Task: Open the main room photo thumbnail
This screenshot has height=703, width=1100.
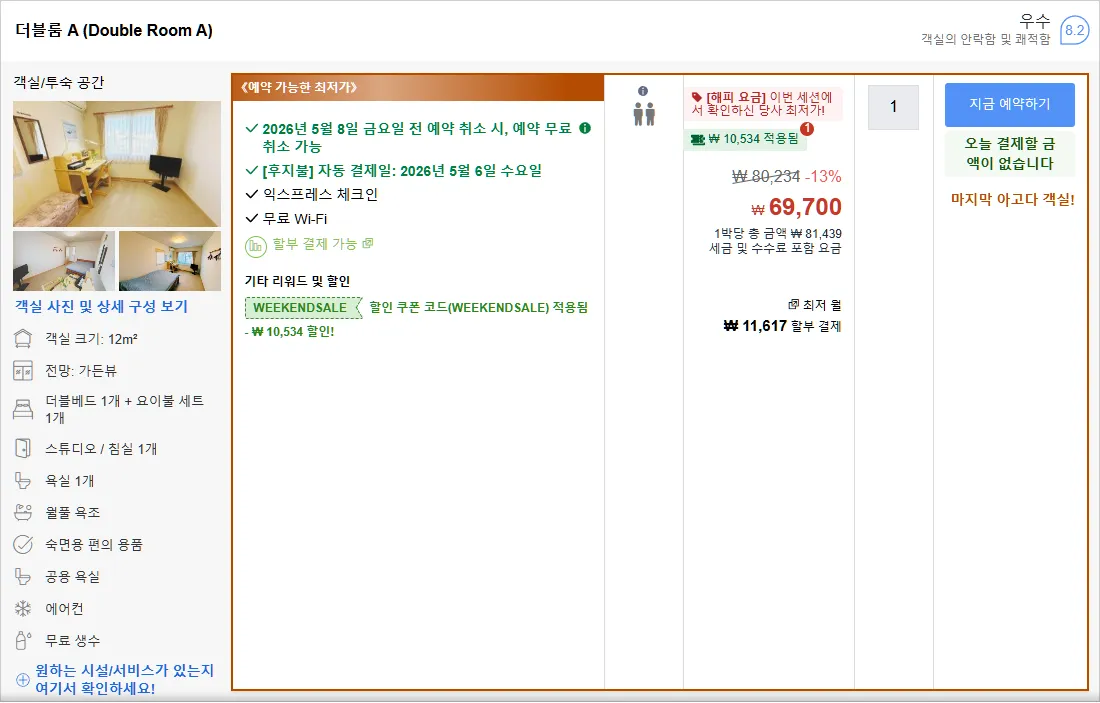Action: point(116,163)
